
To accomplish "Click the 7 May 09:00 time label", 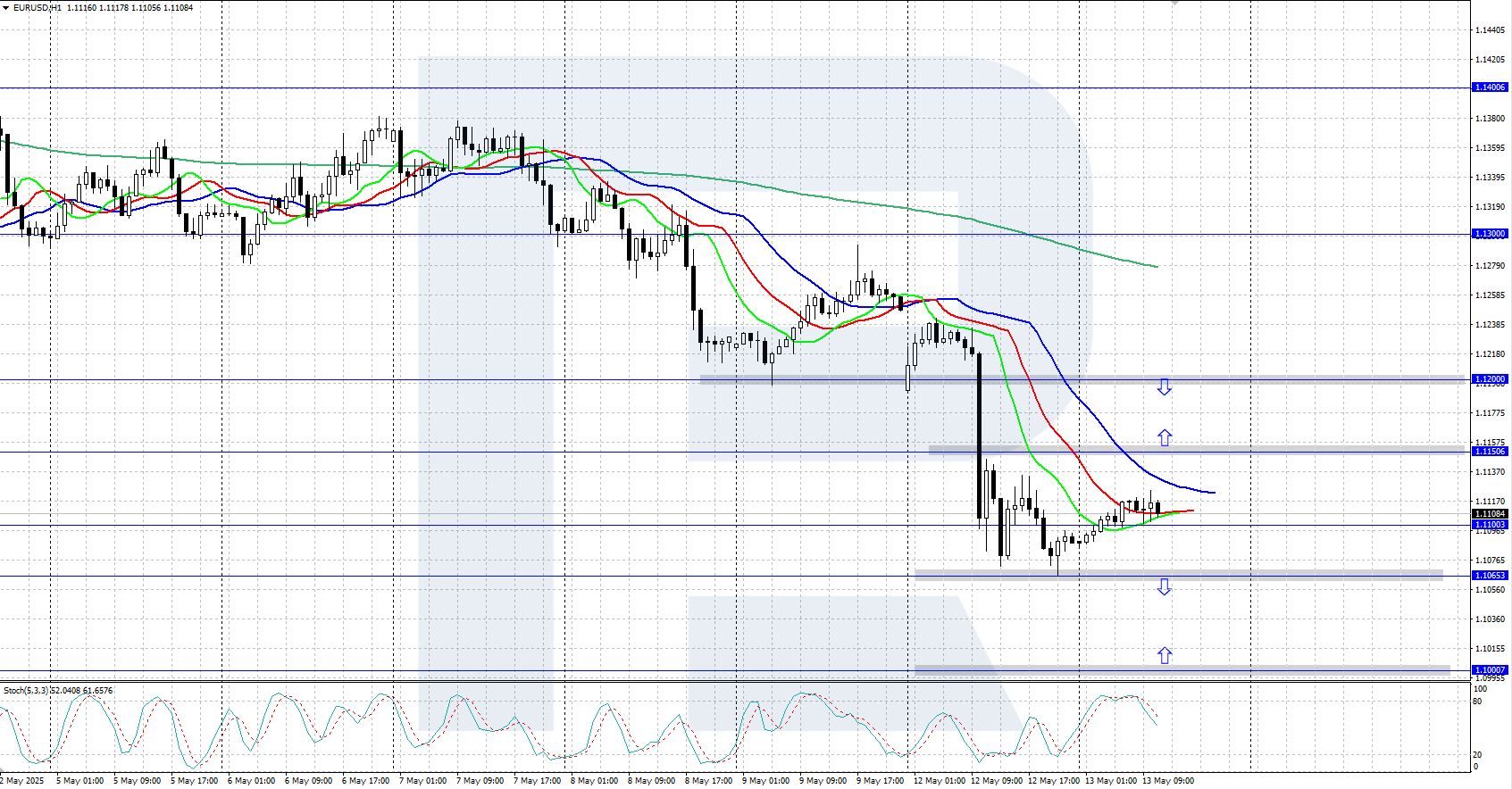I will (480, 781).
